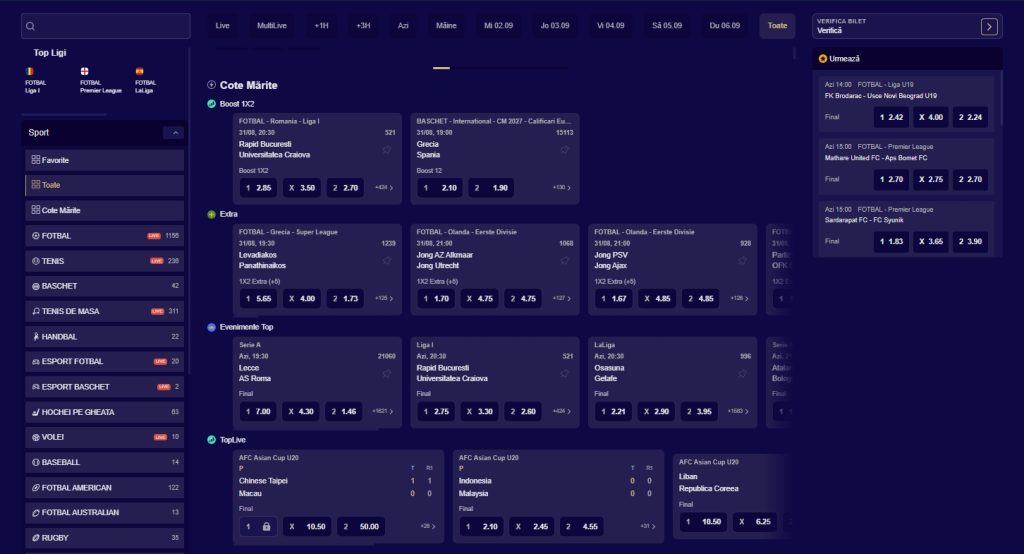
Task: Favorite the Liga I Rapid Bucuresti top event star
Action: [564, 373]
